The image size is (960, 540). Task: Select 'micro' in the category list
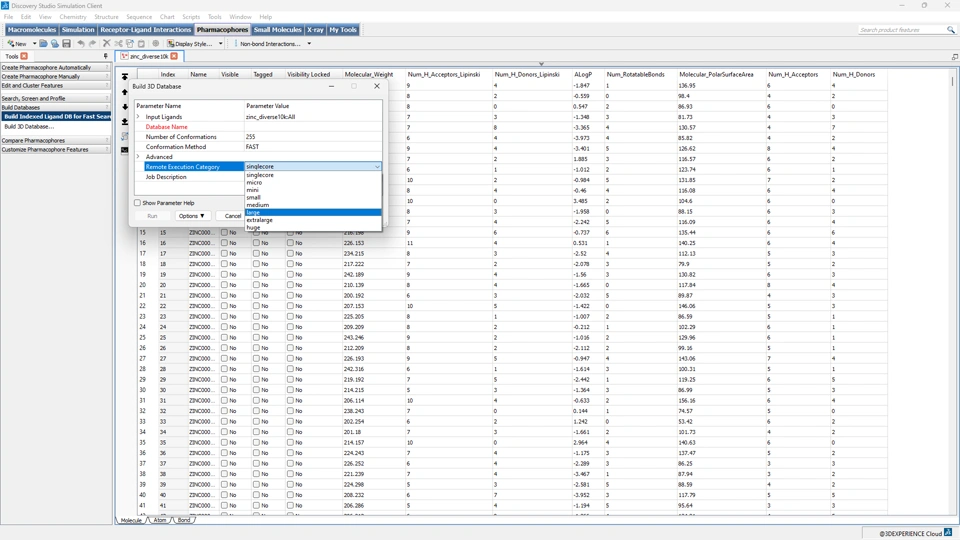(313, 182)
